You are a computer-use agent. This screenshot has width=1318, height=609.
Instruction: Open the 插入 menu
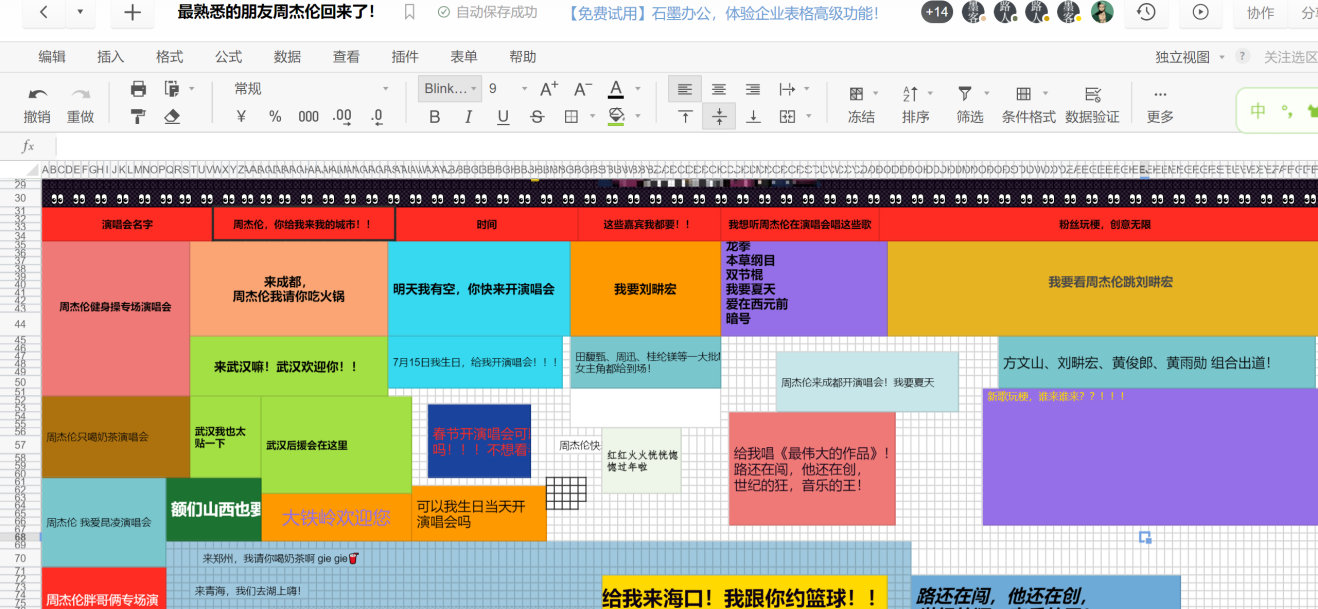pyautogui.click(x=111, y=57)
